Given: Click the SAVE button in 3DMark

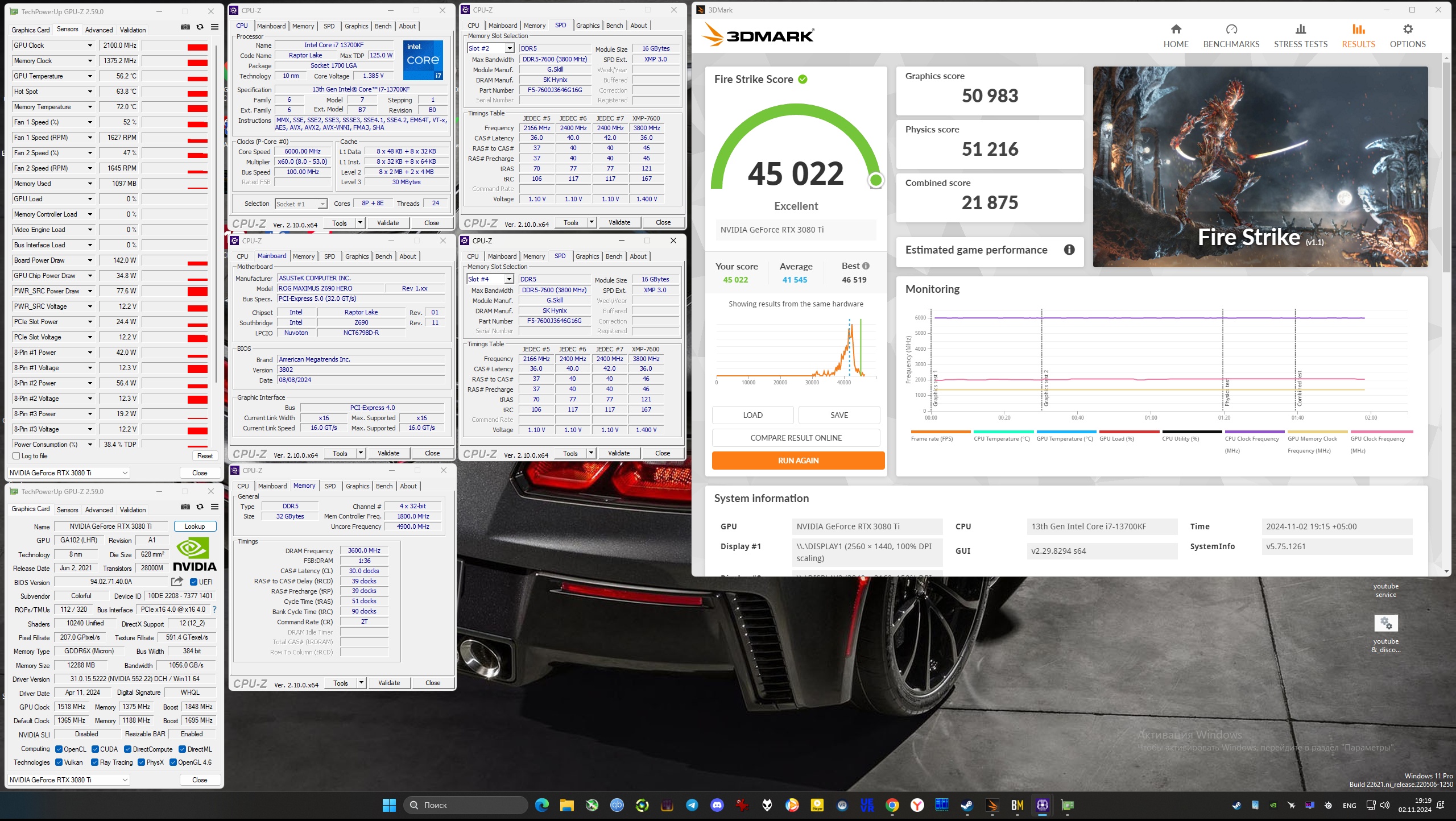Looking at the screenshot, I should [x=839, y=415].
